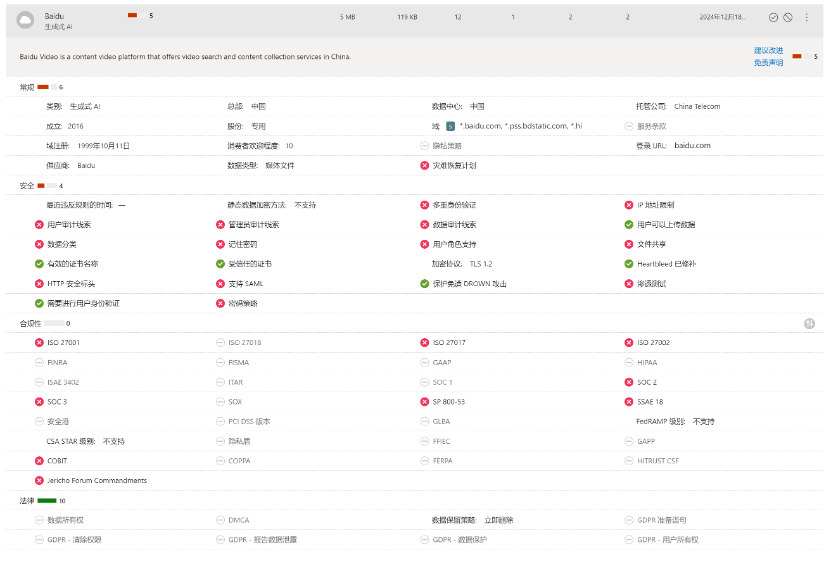The height and width of the screenshot is (564, 832).
Task: Click the TLS 1.2 encryption protocol value
Action: (481, 264)
